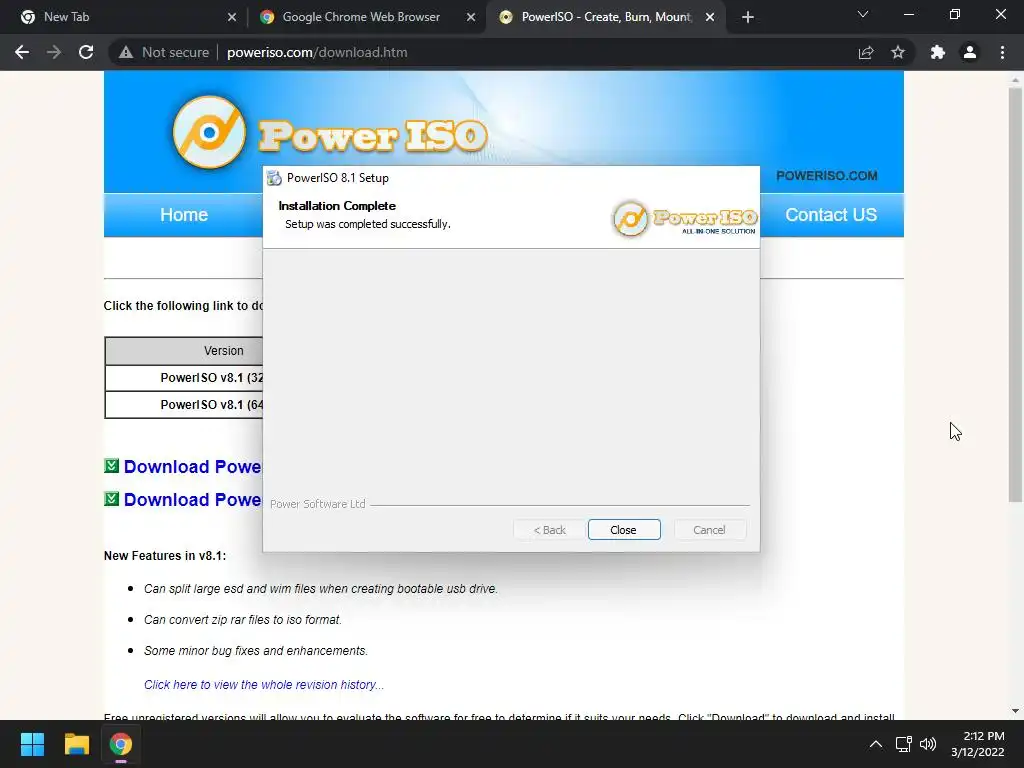Screen dimensions: 1024x768
Task: Click the network tray icon
Action: (x=904, y=744)
